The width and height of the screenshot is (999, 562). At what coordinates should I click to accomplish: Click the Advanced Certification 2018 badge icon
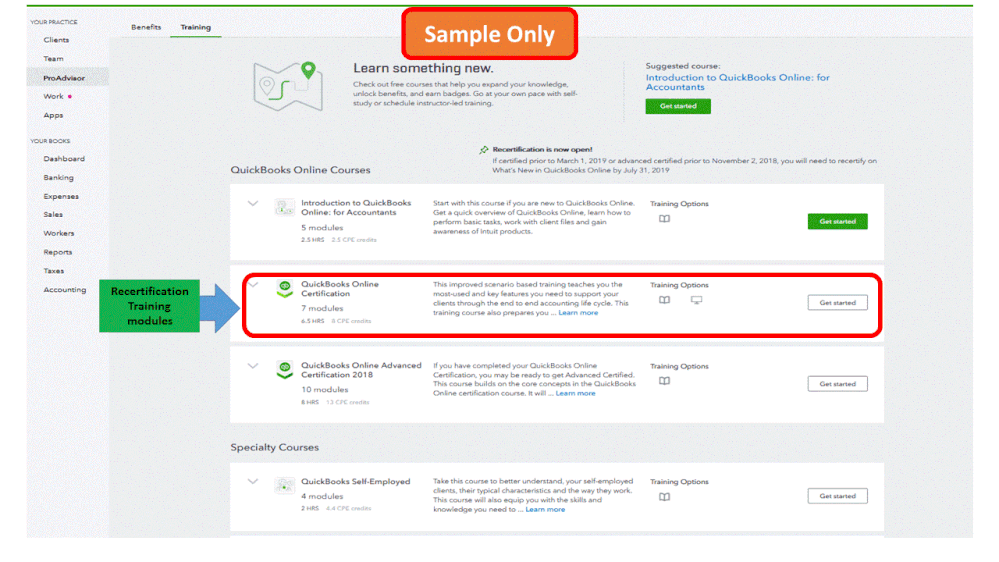click(284, 370)
